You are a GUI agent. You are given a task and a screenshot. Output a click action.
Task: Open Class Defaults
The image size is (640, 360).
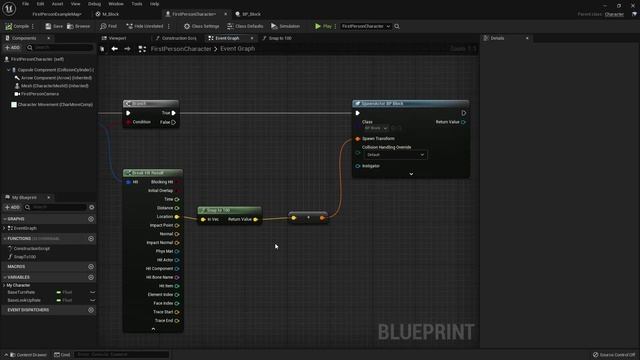(245, 26)
